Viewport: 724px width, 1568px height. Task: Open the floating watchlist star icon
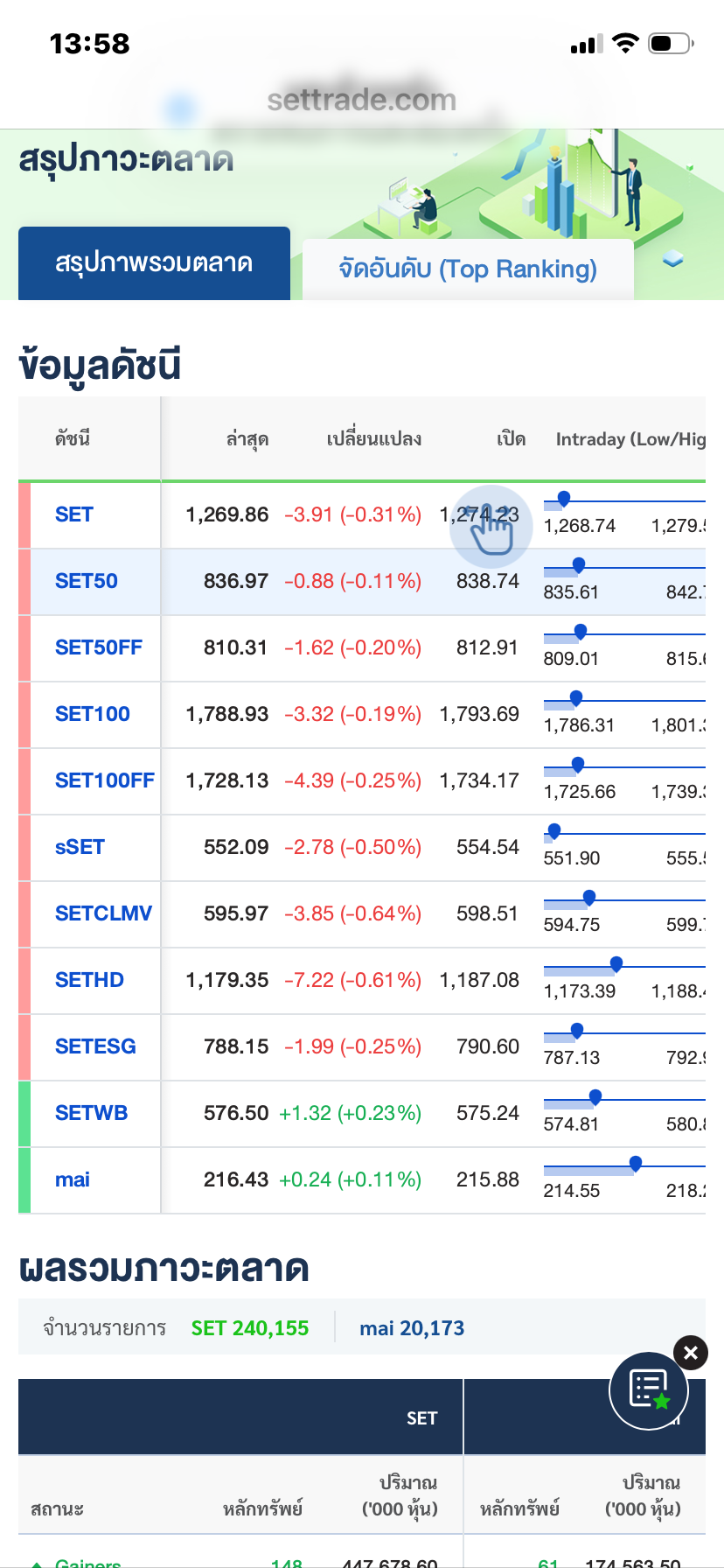click(x=649, y=1389)
